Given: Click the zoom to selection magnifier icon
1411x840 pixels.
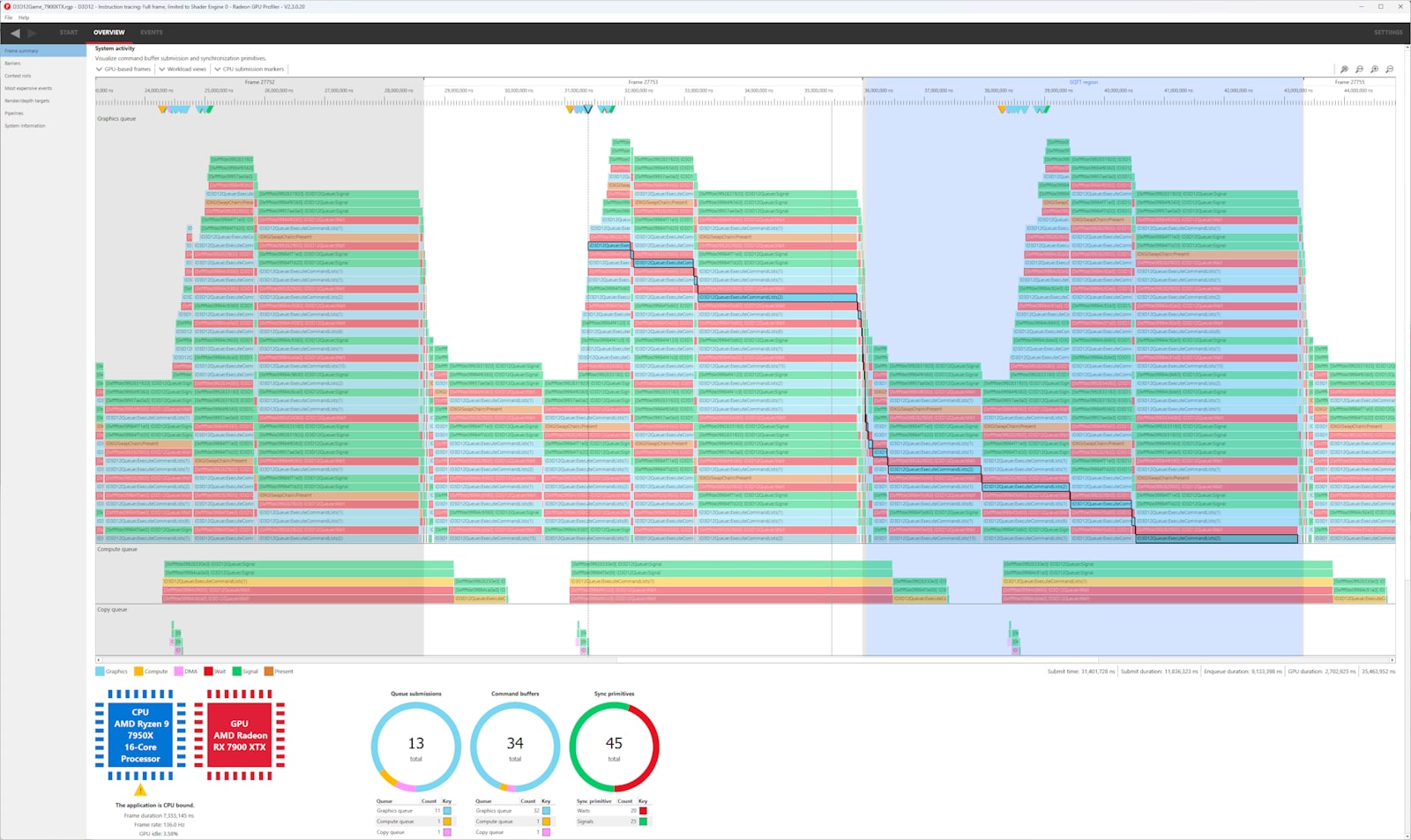Looking at the screenshot, I should (1344, 69).
